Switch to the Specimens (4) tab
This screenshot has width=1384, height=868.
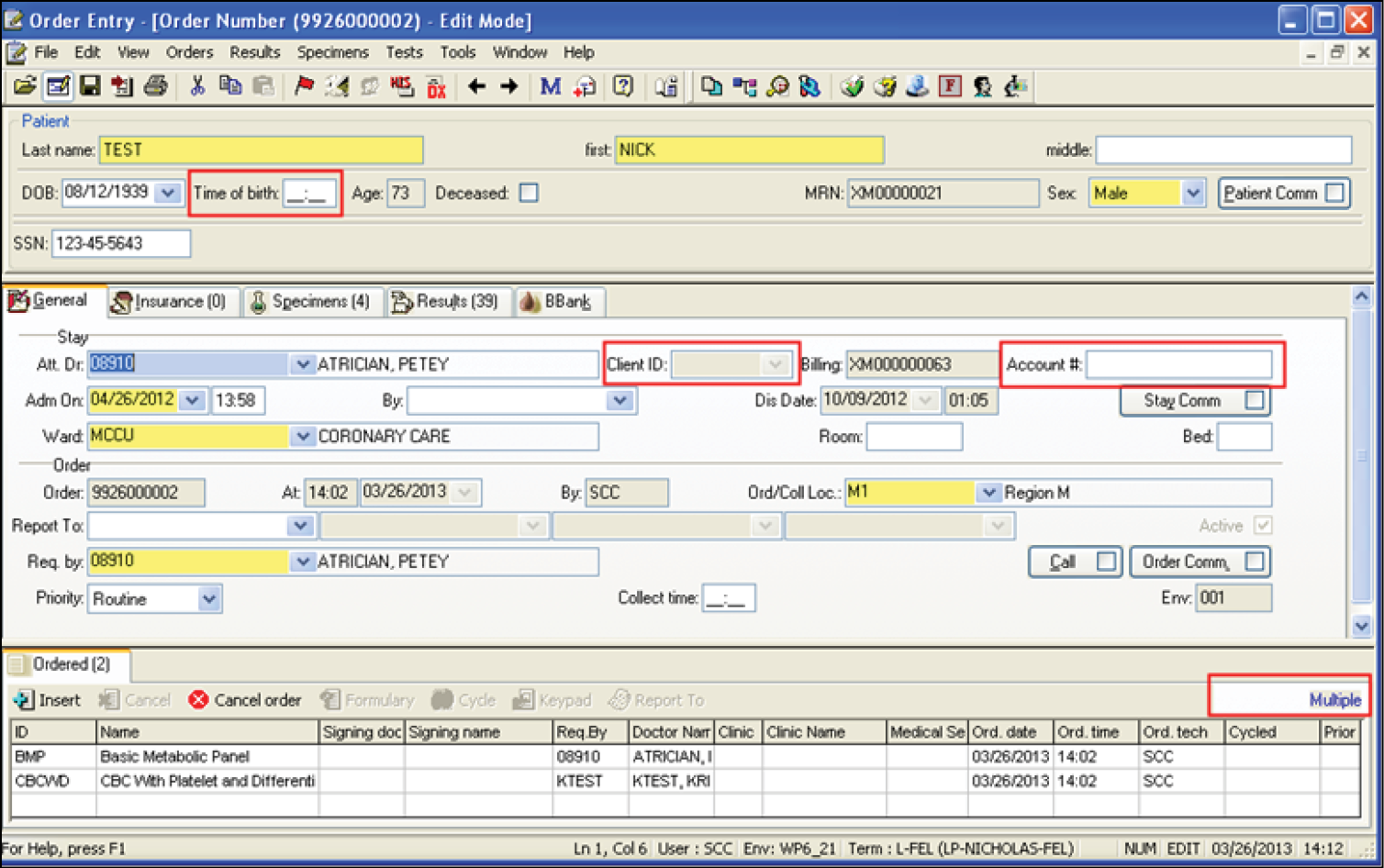tap(309, 302)
